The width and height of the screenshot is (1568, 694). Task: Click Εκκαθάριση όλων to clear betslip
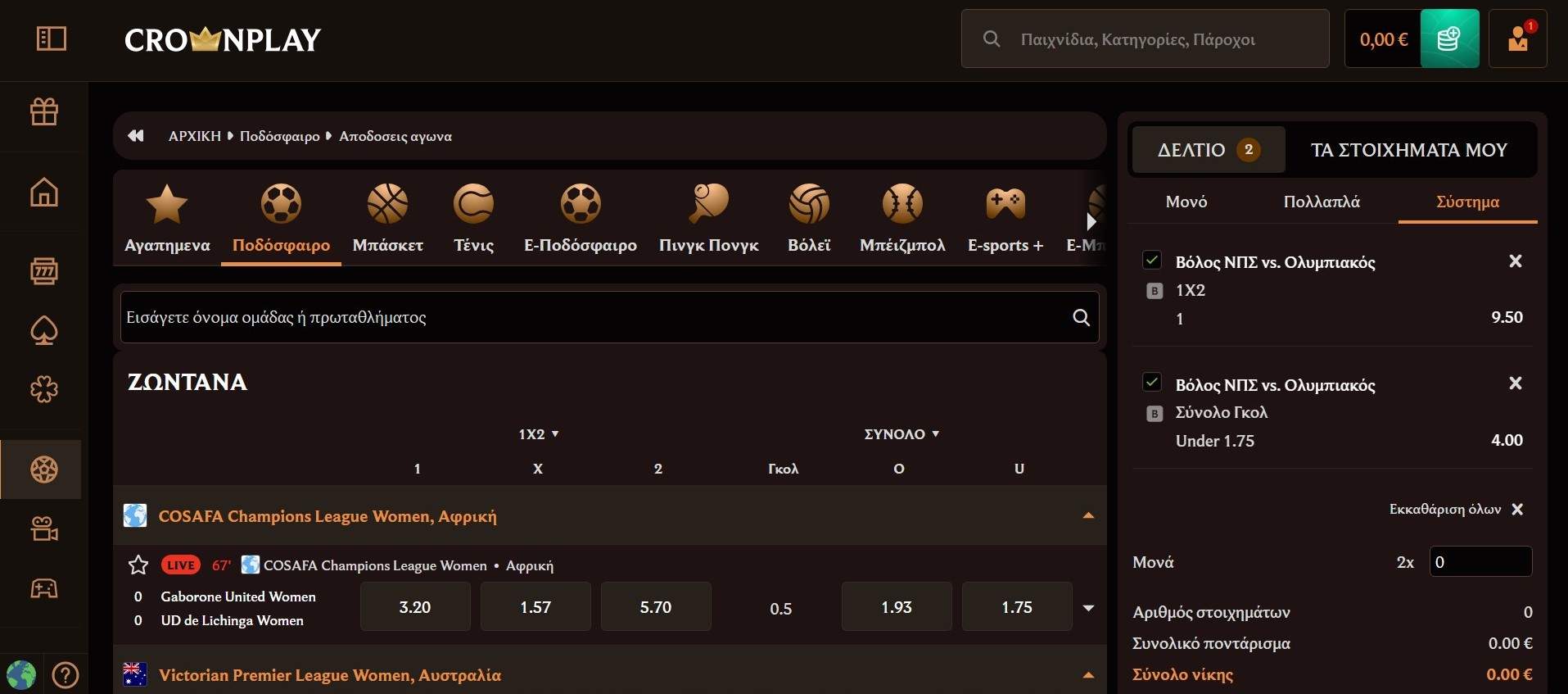point(1456,509)
